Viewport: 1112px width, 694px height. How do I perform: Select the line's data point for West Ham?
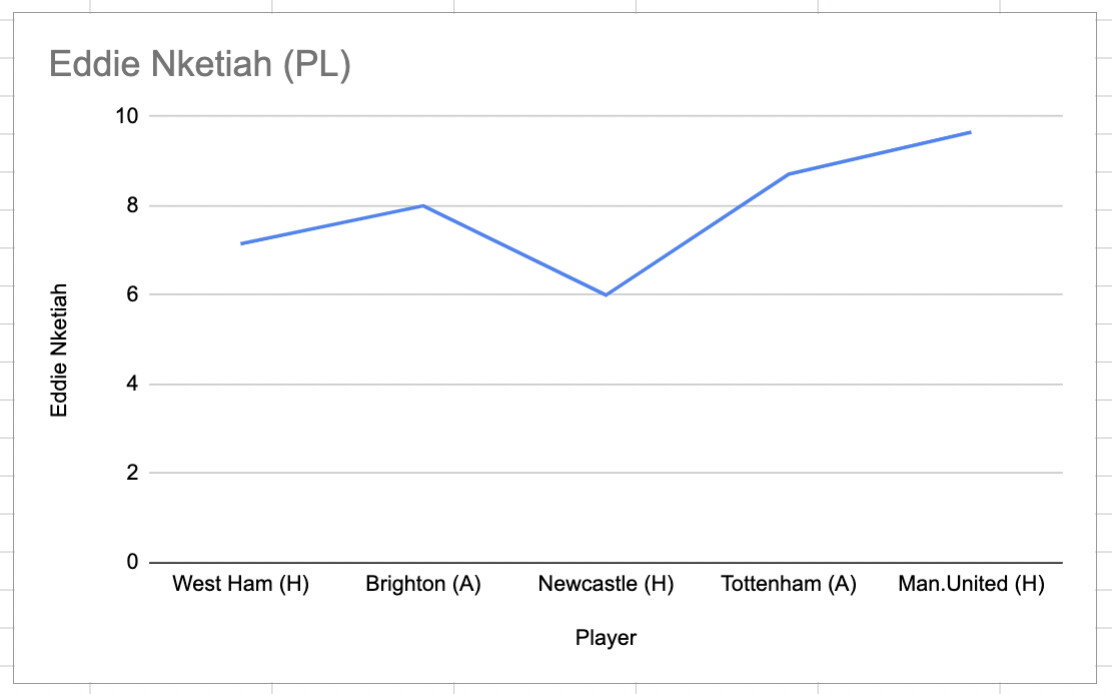click(x=241, y=243)
